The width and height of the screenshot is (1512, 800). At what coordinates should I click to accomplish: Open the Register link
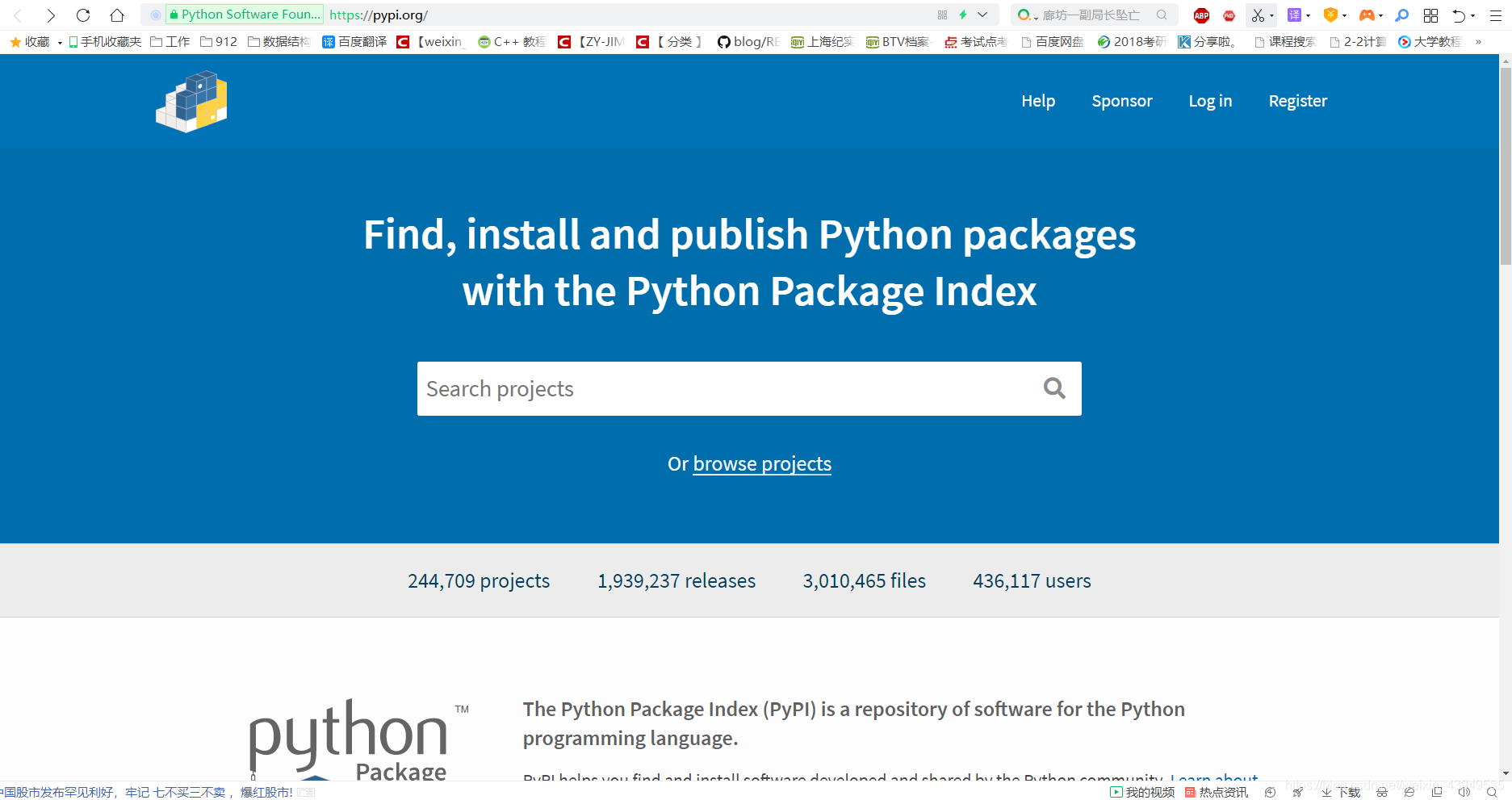coord(1298,101)
